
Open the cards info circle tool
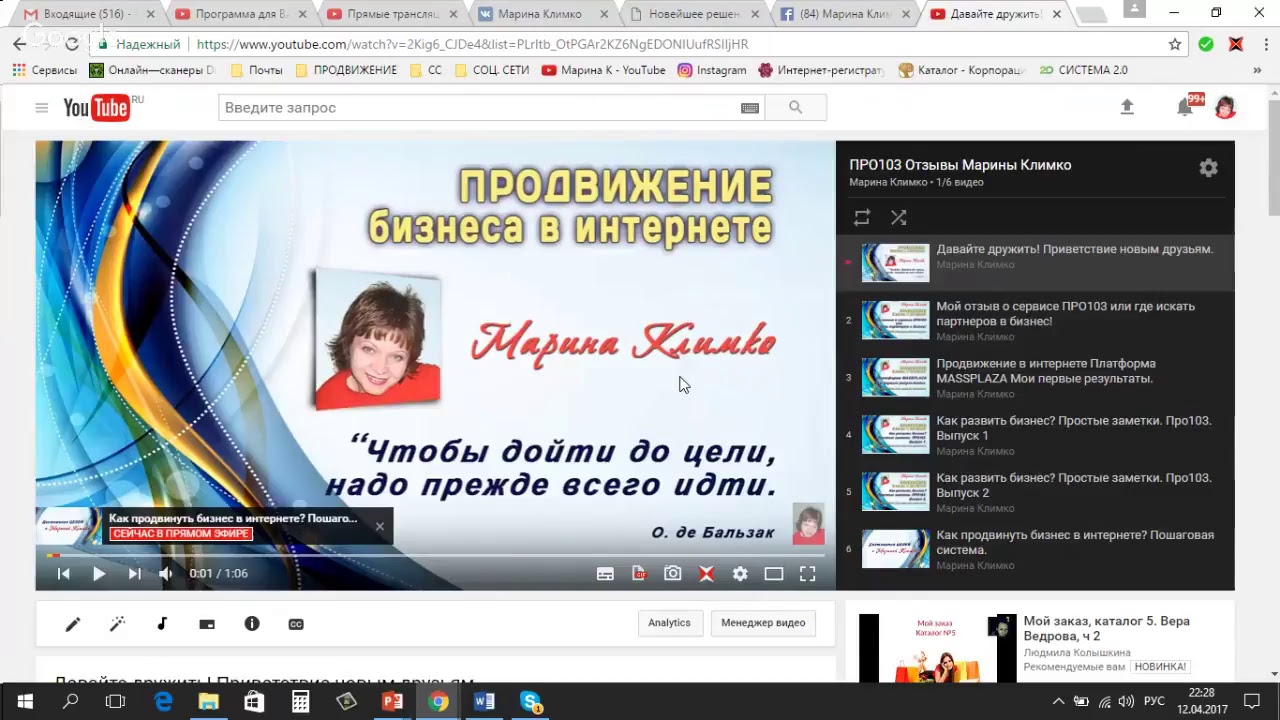click(x=252, y=624)
